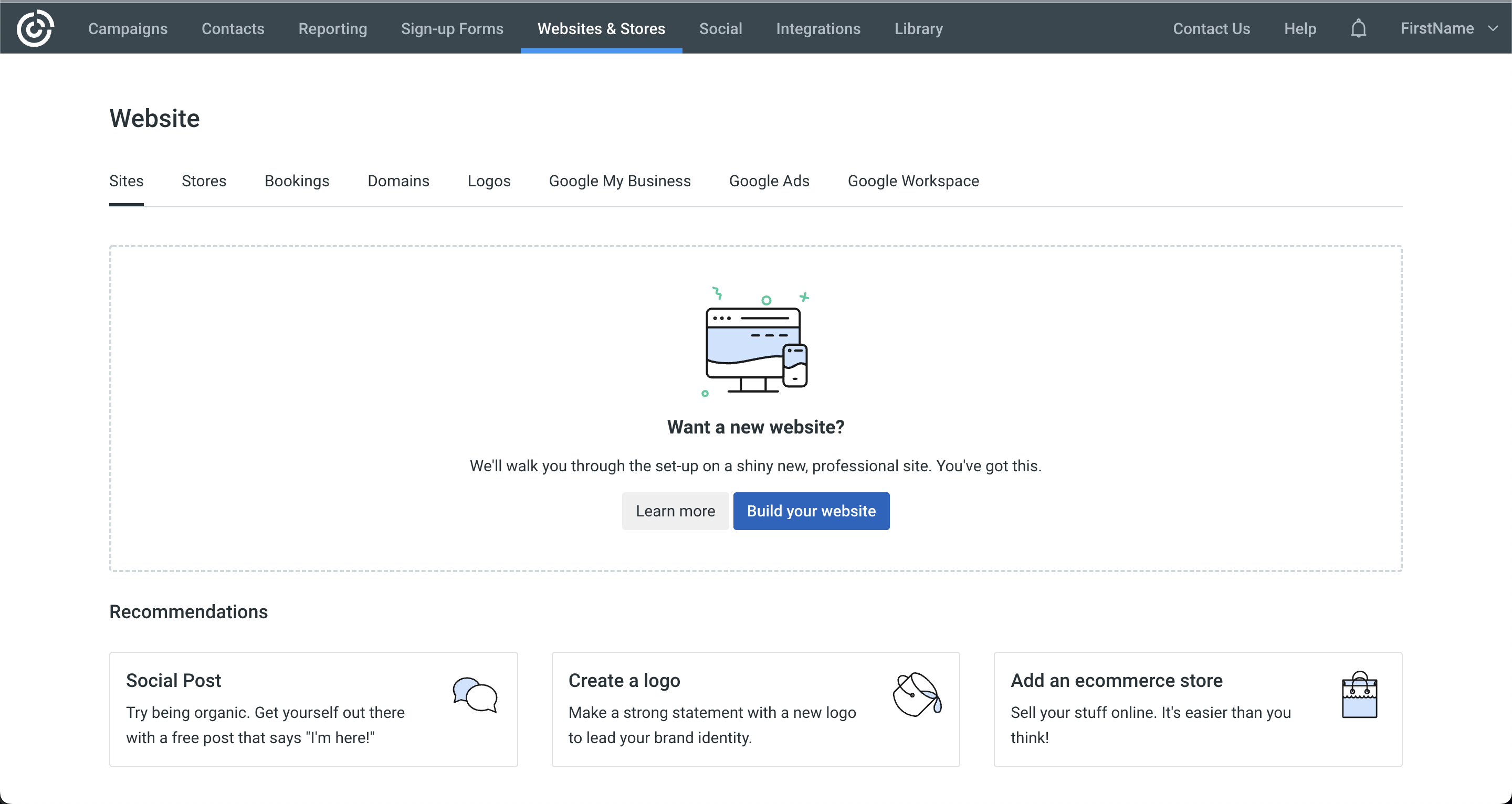Open the Help link

coord(1300,28)
